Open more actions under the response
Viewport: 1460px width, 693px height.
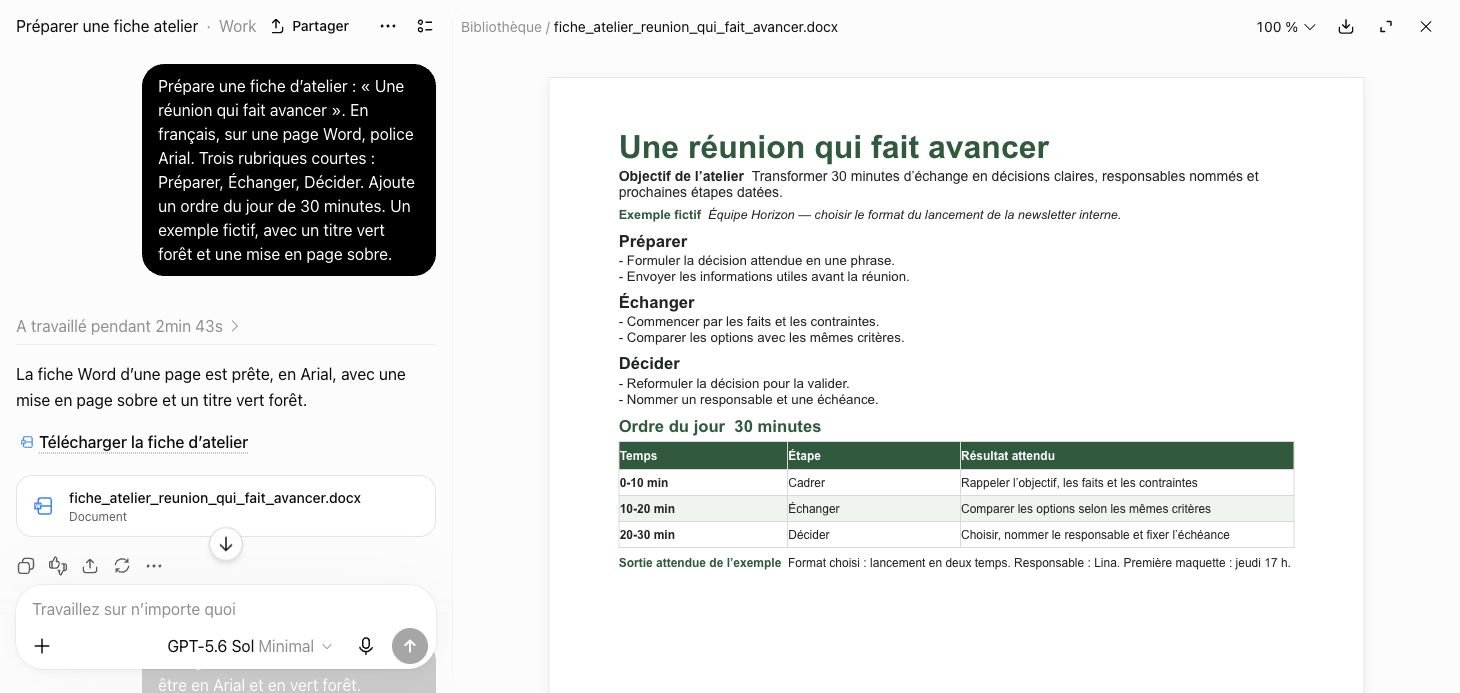[154, 566]
